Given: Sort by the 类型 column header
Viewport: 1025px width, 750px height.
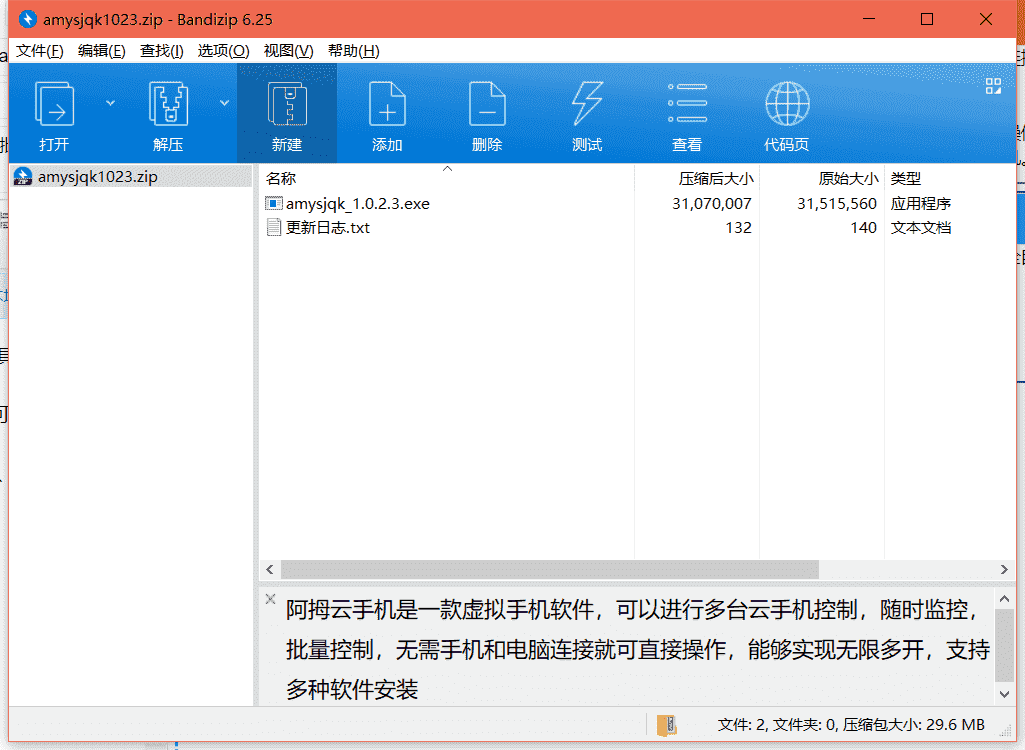Looking at the screenshot, I should pos(949,178).
